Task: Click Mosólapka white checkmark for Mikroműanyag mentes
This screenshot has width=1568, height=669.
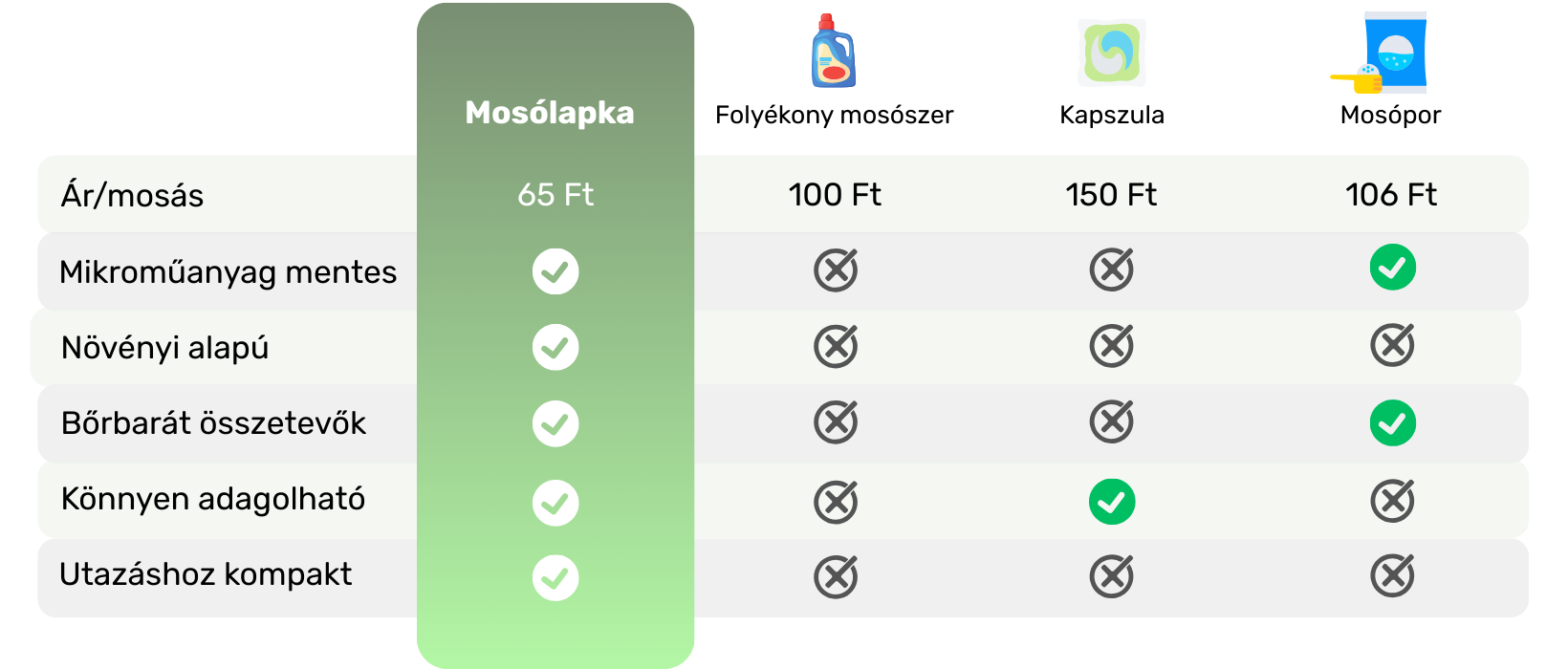Action: [555, 271]
